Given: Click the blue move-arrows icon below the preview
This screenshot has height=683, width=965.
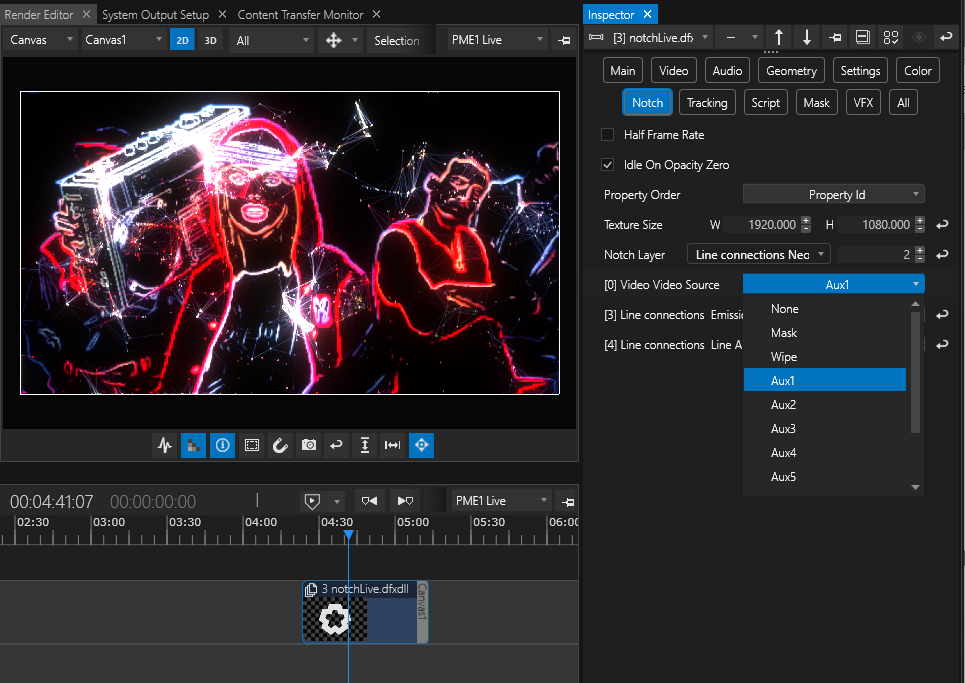Looking at the screenshot, I should point(422,445).
